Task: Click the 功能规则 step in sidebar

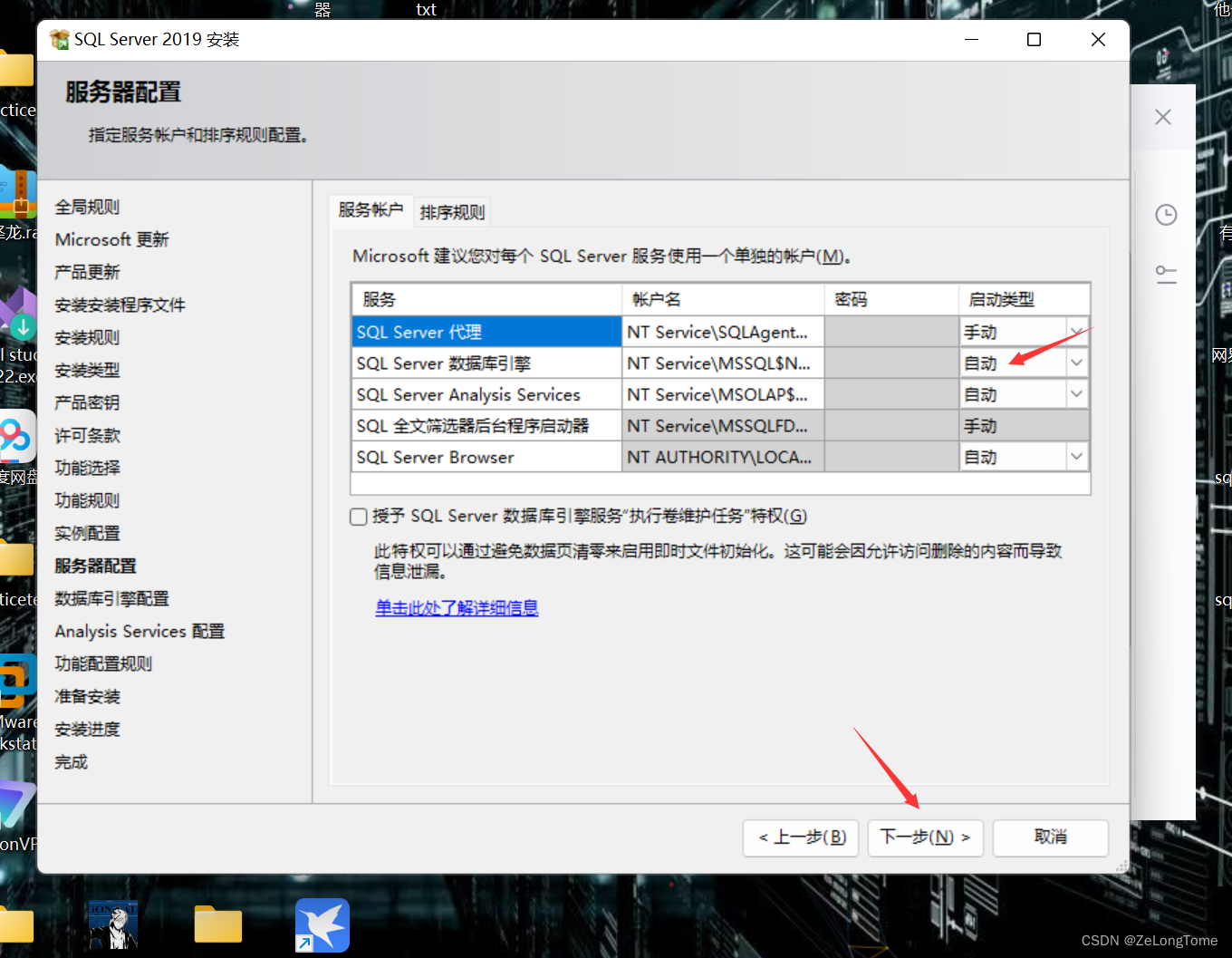Action: (87, 500)
